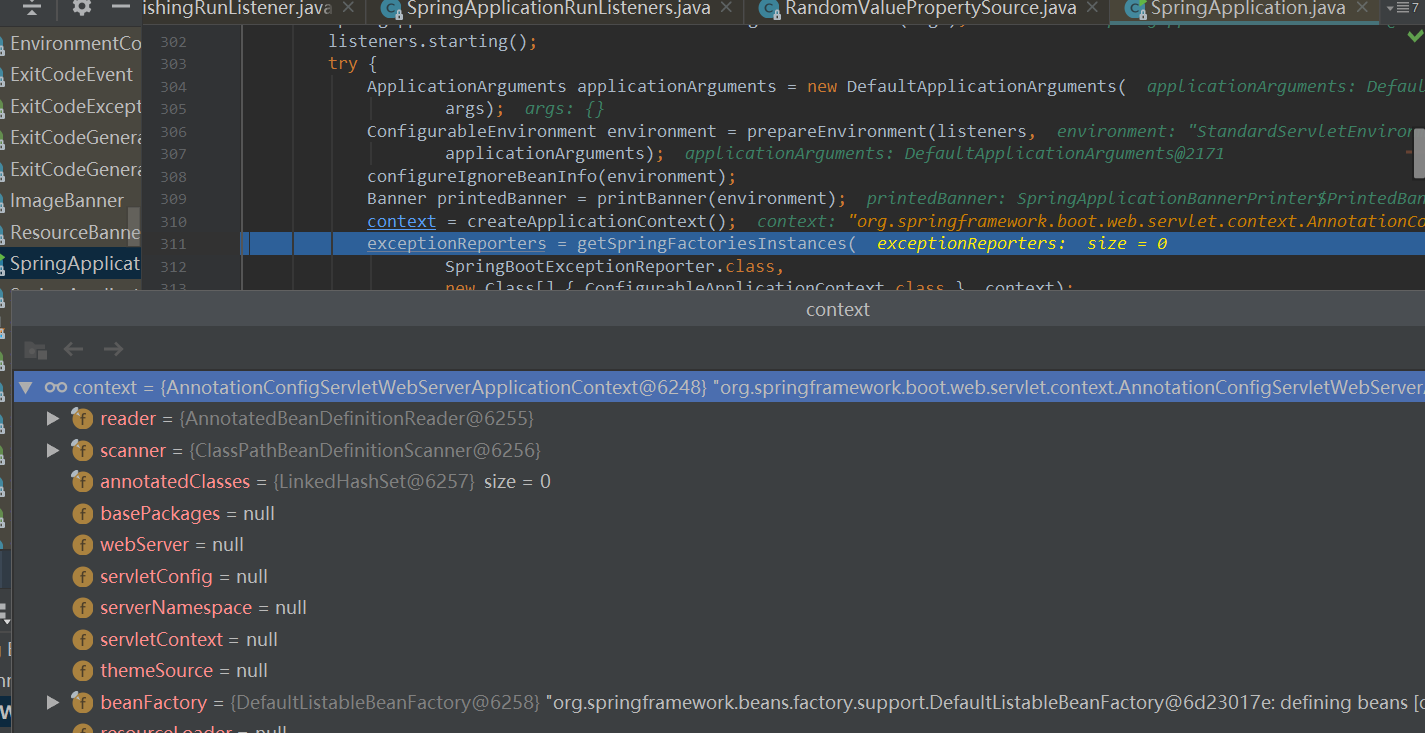Select the webServer = null row
This screenshot has height=733, width=1425.
click(719, 545)
